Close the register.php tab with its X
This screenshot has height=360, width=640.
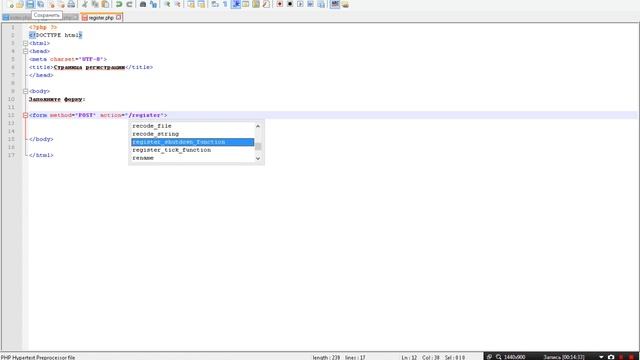[x=118, y=18]
